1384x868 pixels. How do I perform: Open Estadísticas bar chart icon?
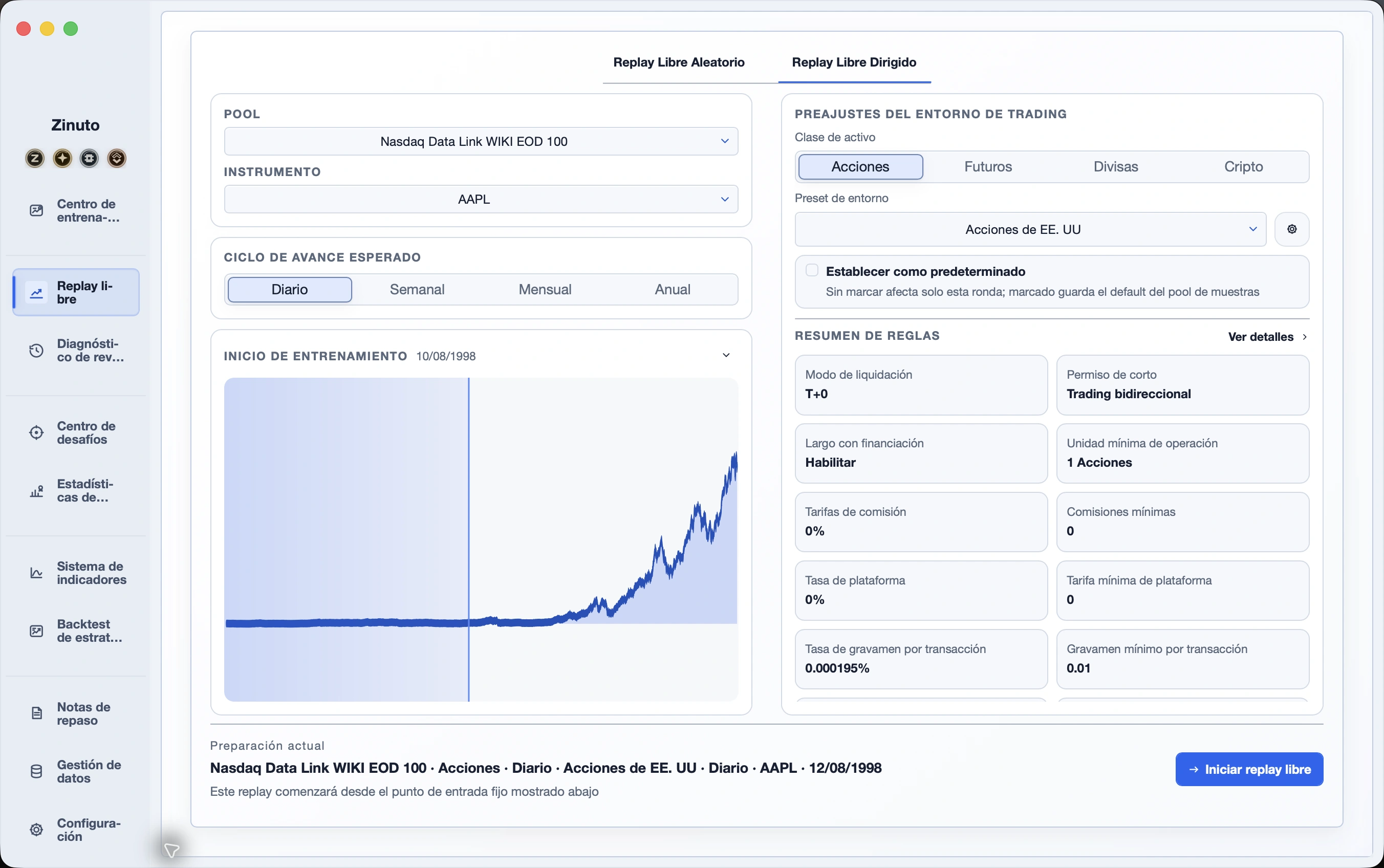(x=36, y=491)
